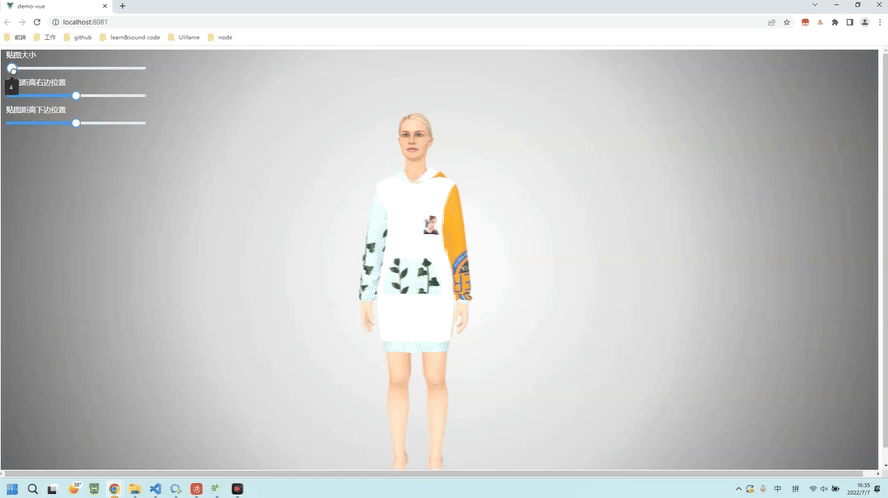Image resolution: width=888 pixels, height=498 pixels.
Task: Click the site info icon beside the URL
Action: tap(56, 22)
